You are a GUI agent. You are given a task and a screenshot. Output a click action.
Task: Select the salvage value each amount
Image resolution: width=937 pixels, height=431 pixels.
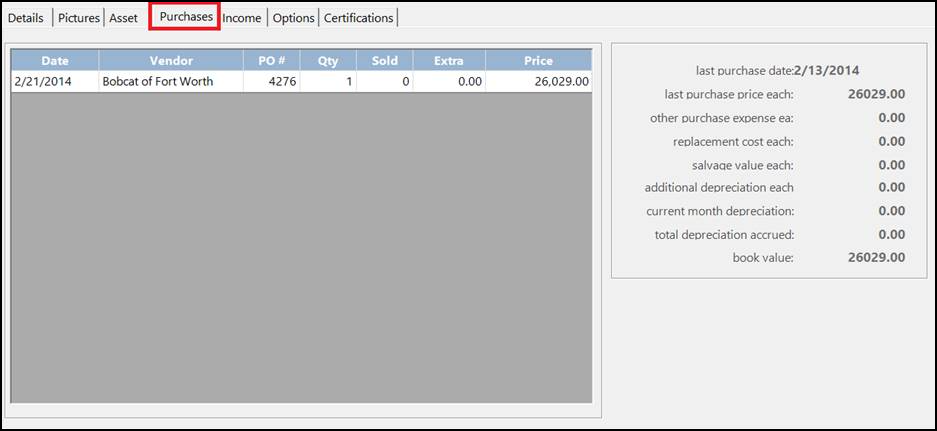tap(891, 165)
